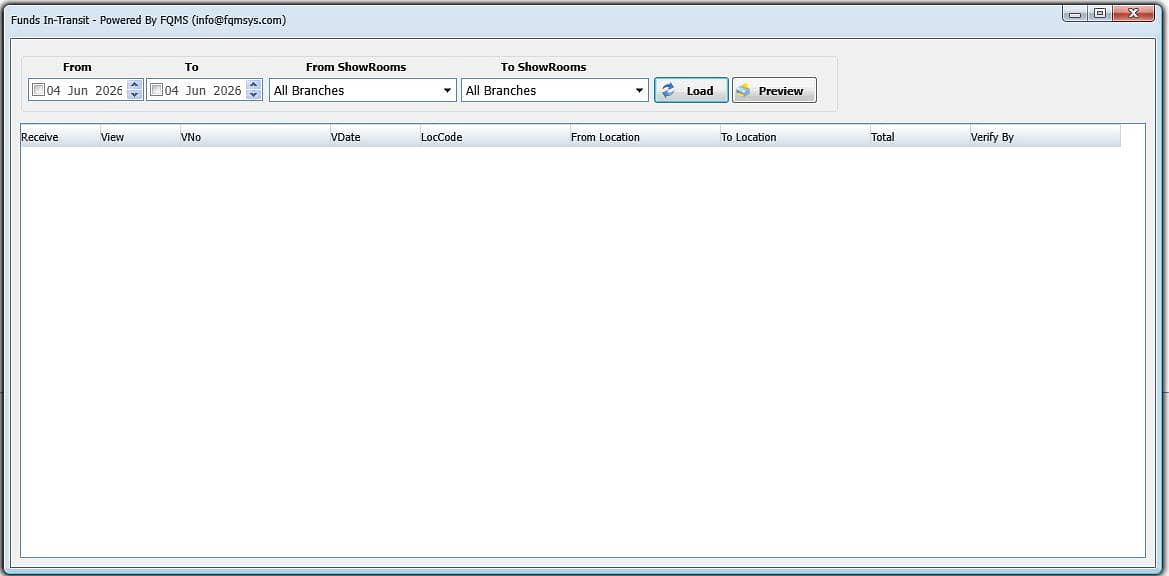Image resolution: width=1169 pixels, height=576 pixels.
Task: Sort by the LocCode column header
Action: [495, 137]
